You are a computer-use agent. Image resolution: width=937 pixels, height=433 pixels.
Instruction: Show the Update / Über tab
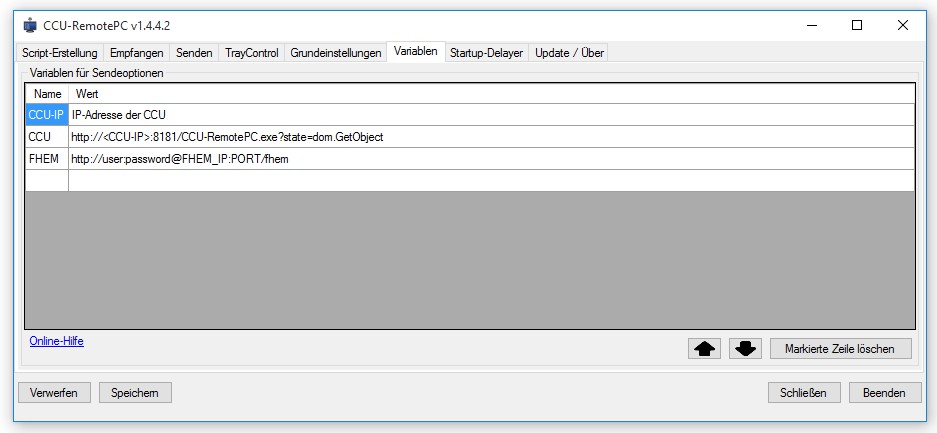click(x=569, y=53)
